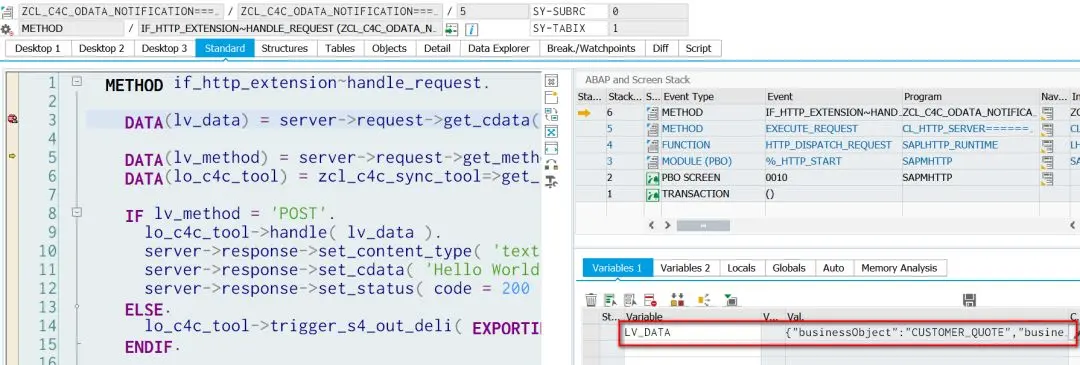Show the Globals tab
Viewport: 1080px width, 365px height.
[789, 268]
